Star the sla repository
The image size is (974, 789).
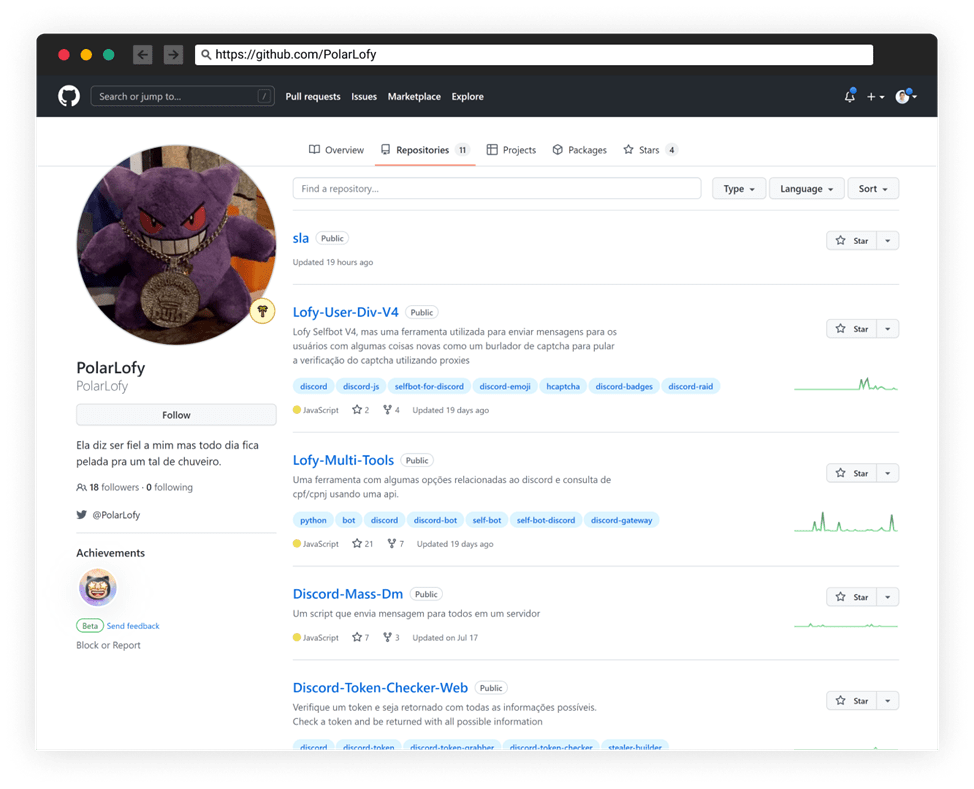click(852, 240)
